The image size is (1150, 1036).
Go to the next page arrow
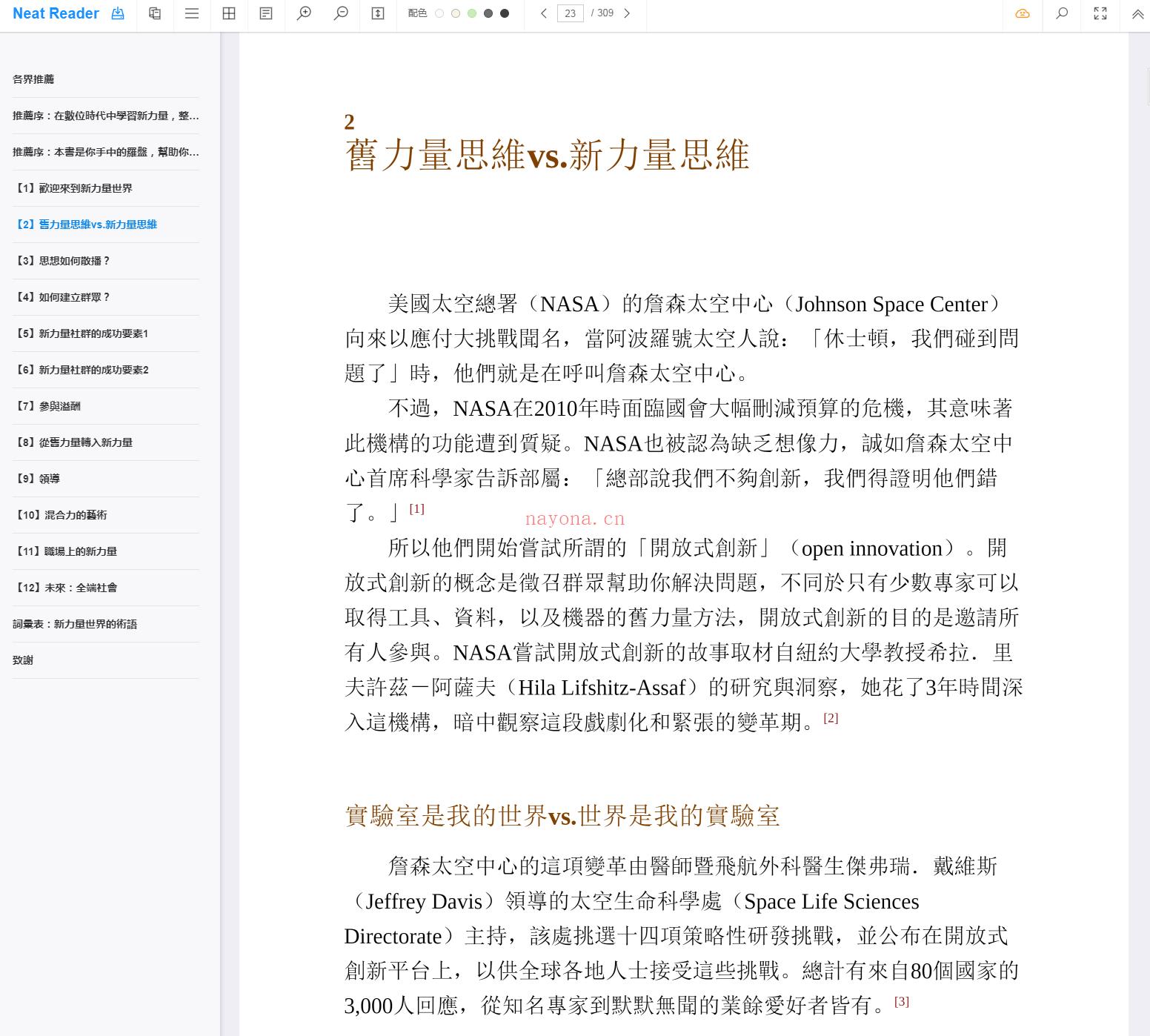pyautogui.click(x=627, y=13)
